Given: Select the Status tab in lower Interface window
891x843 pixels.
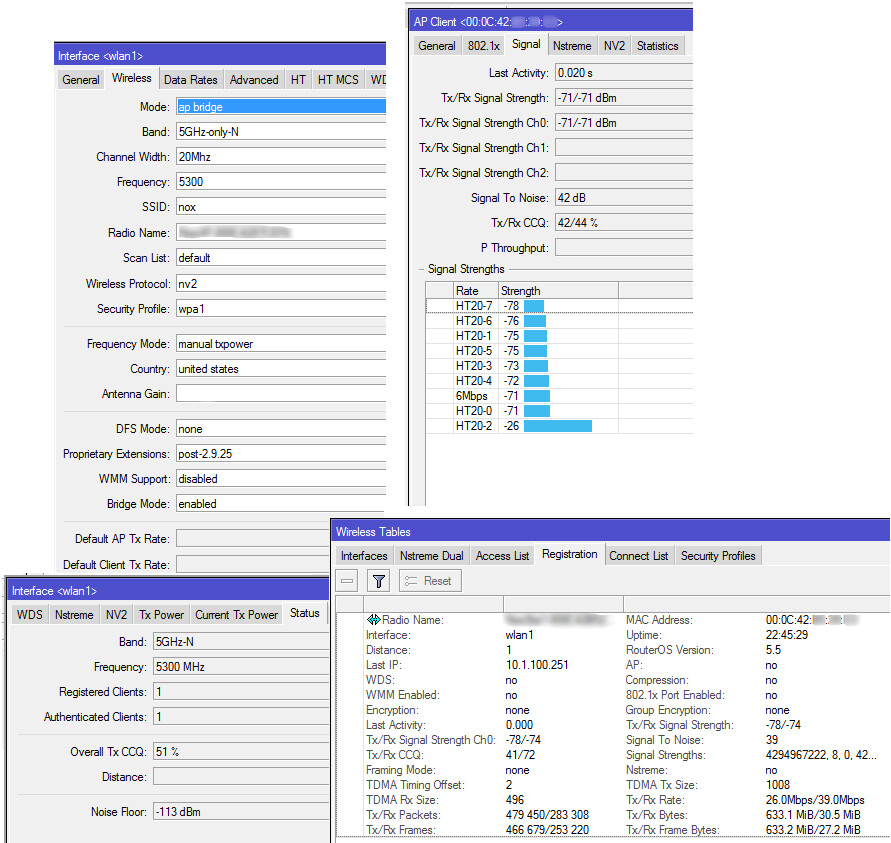Looking at the screenshot, I should tap(305, 614).
